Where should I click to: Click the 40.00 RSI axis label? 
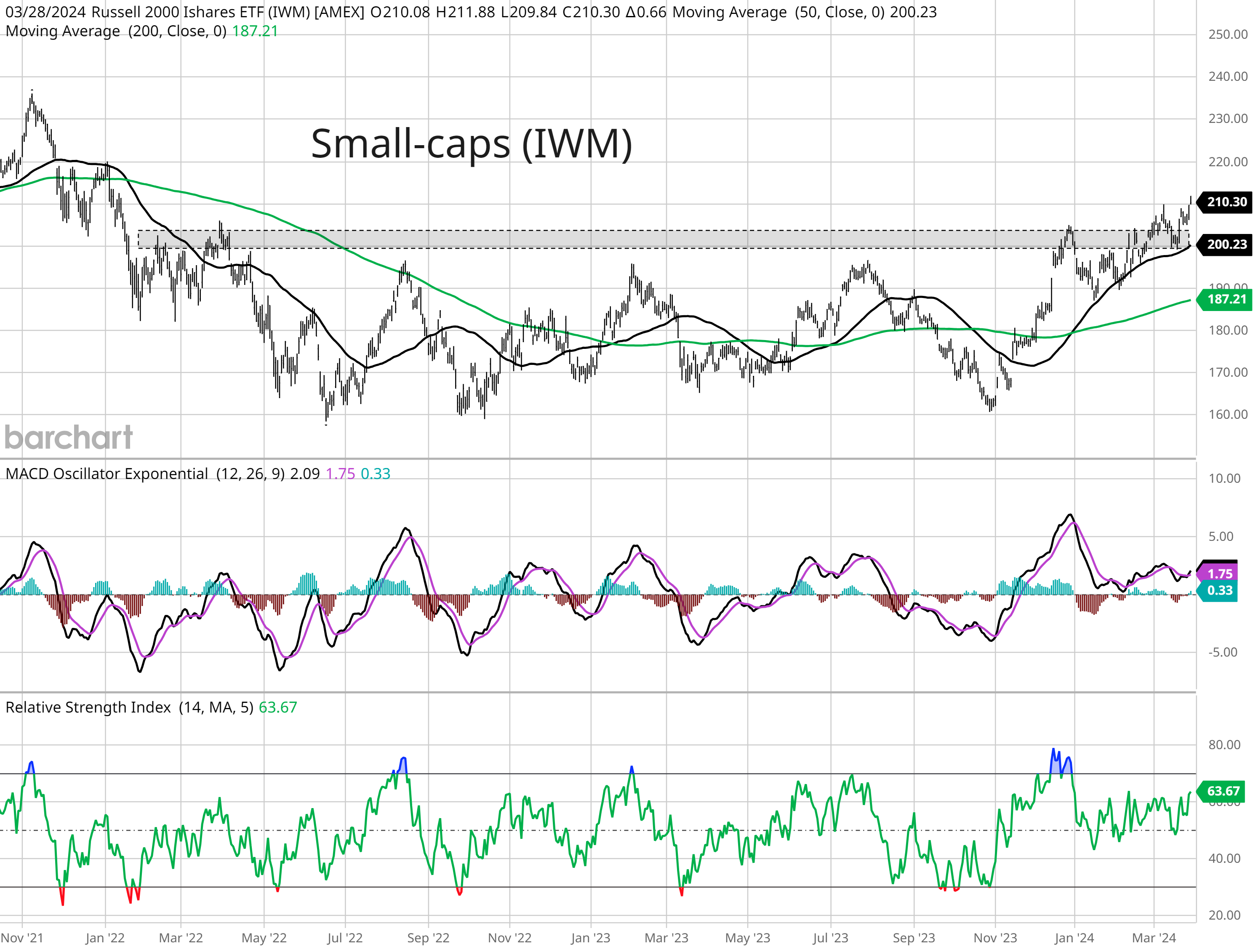point(1225,859)
